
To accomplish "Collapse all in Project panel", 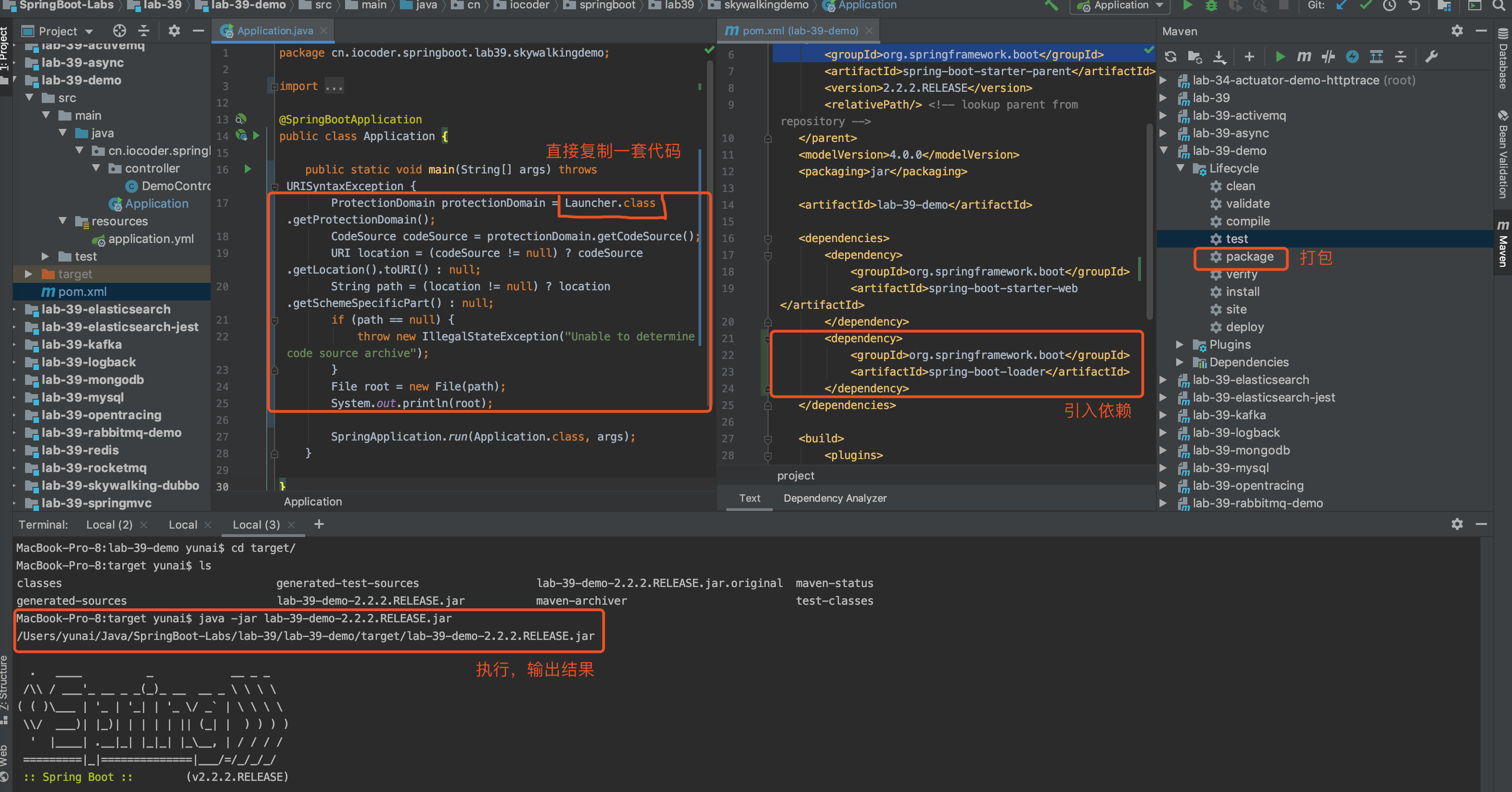I will pos(144,31).
